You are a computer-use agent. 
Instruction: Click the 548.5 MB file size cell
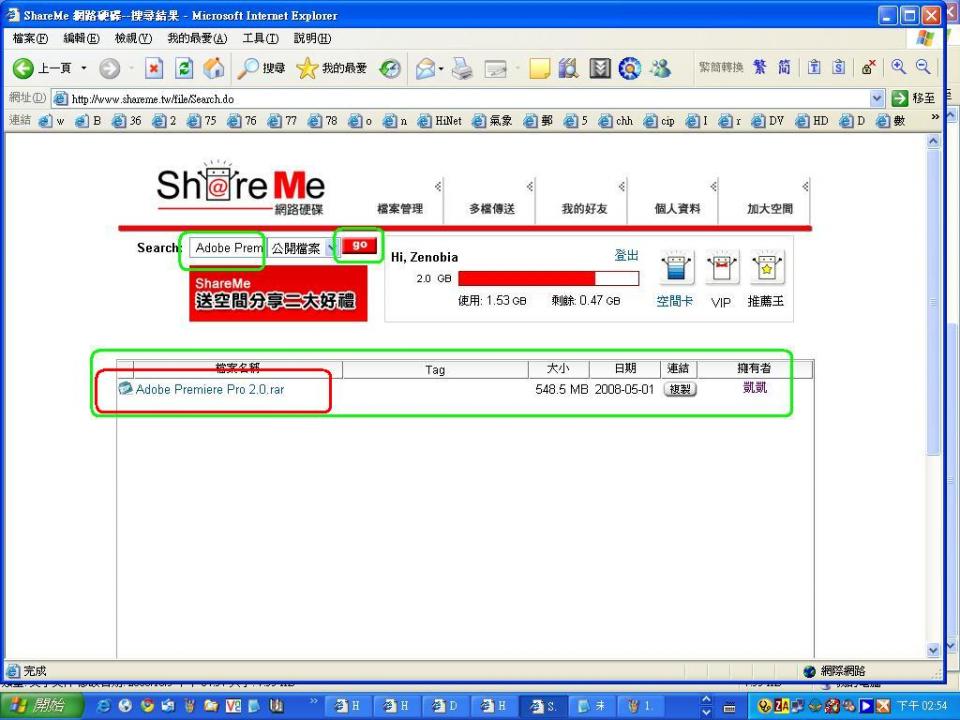pos(561,389)
